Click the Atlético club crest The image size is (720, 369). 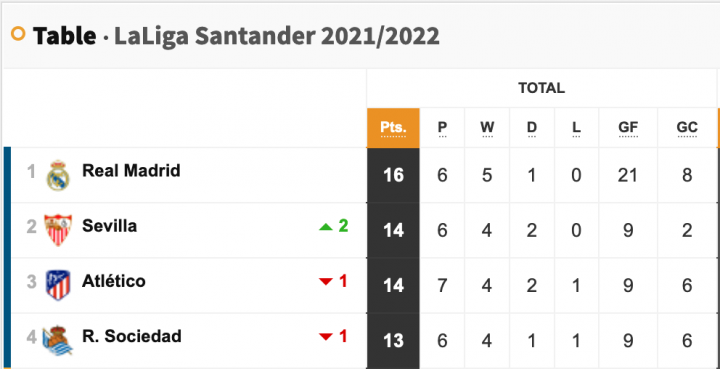point(58,285)
